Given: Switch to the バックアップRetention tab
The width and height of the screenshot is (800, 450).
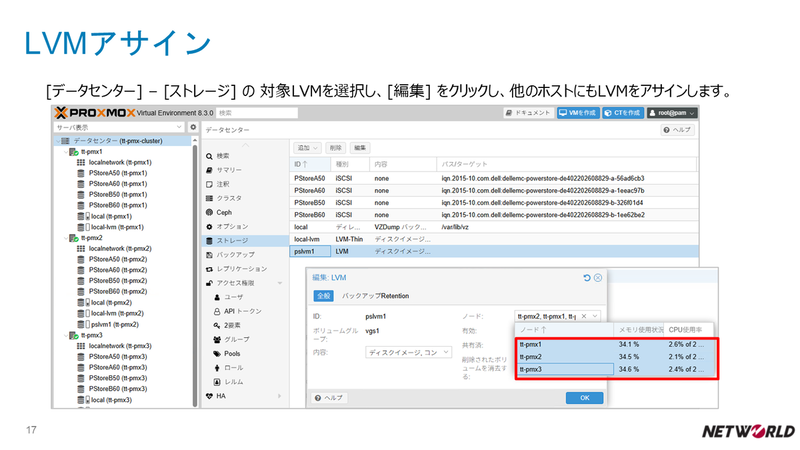Looking at the screenshot, I should tap(376, 296).
